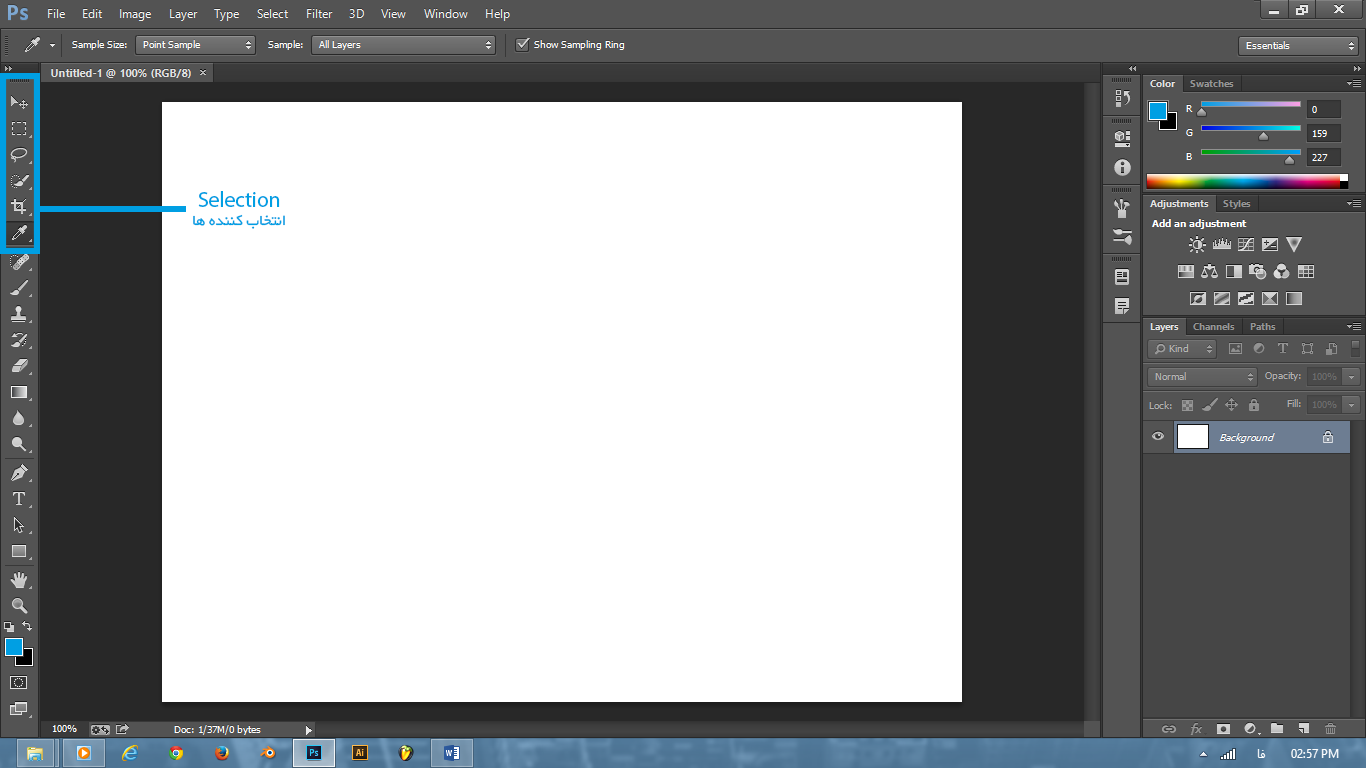The image size is (1366, 768).
Task: Select the Rectangular Marquee tool
Action: pos(19,128)
